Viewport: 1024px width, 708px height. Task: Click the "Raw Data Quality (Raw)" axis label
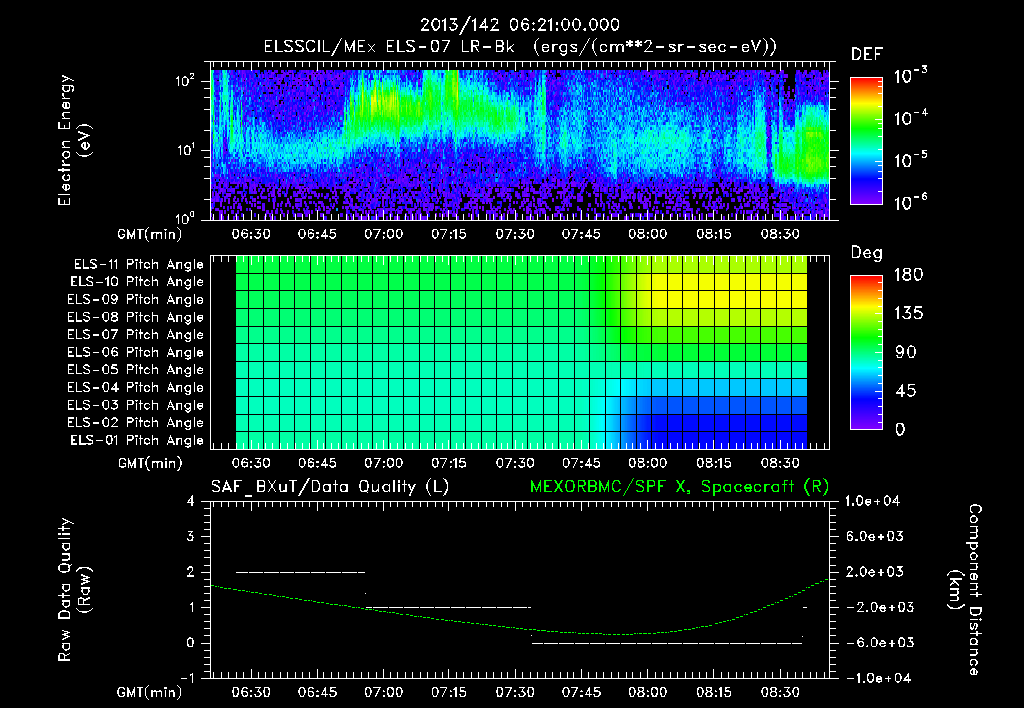click(74, 590)
